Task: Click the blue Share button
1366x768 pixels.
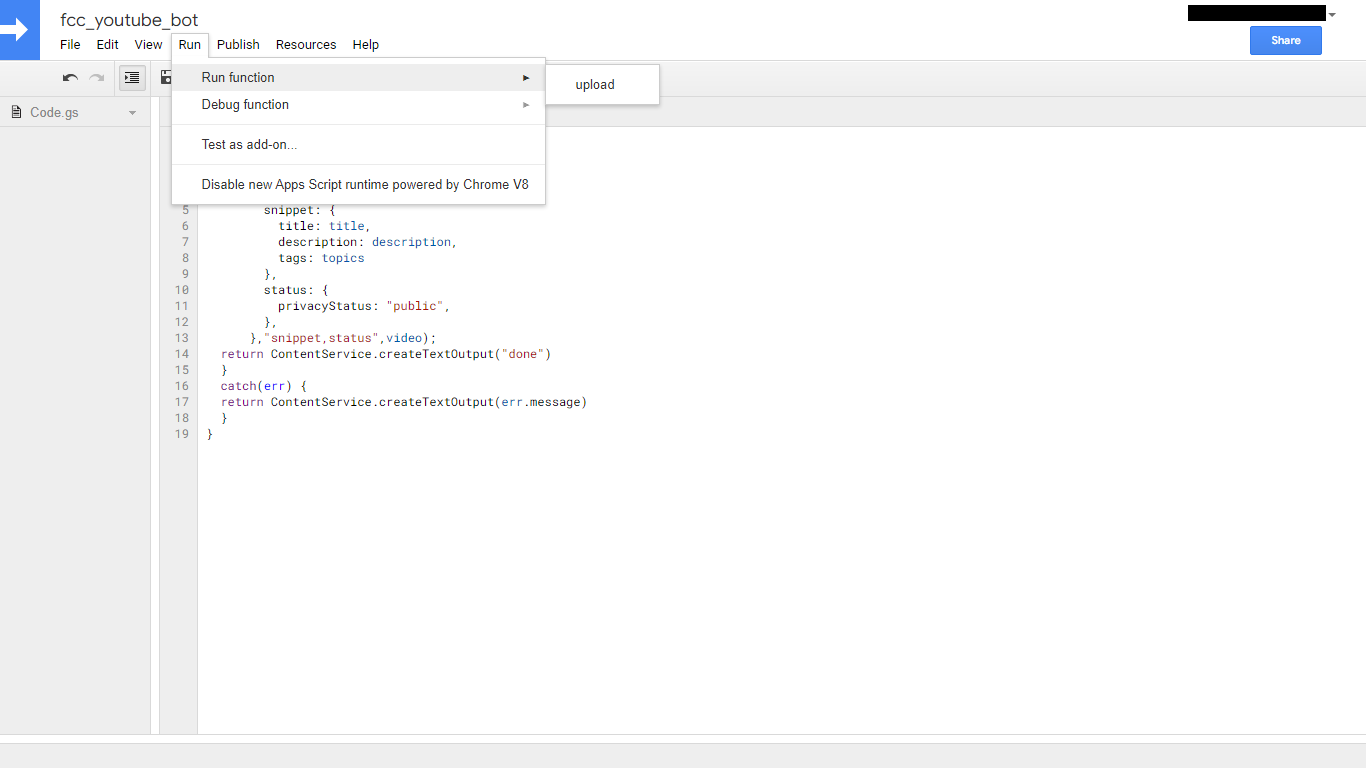Action: (1285, 41)
